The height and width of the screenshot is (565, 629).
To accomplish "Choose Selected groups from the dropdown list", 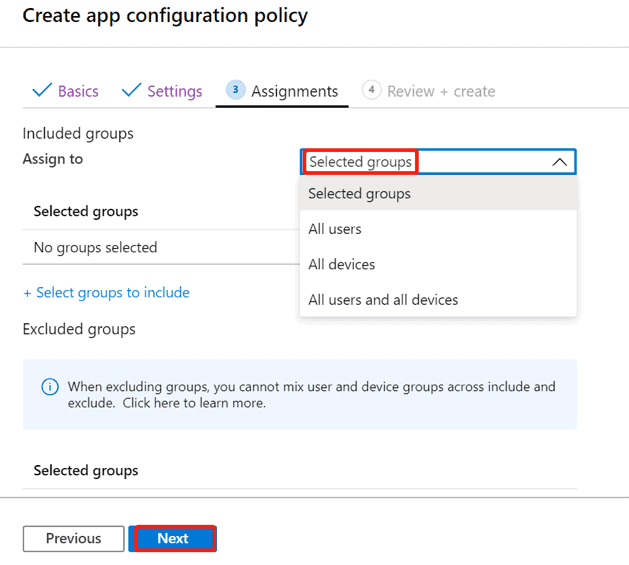I will pos(438,194).
